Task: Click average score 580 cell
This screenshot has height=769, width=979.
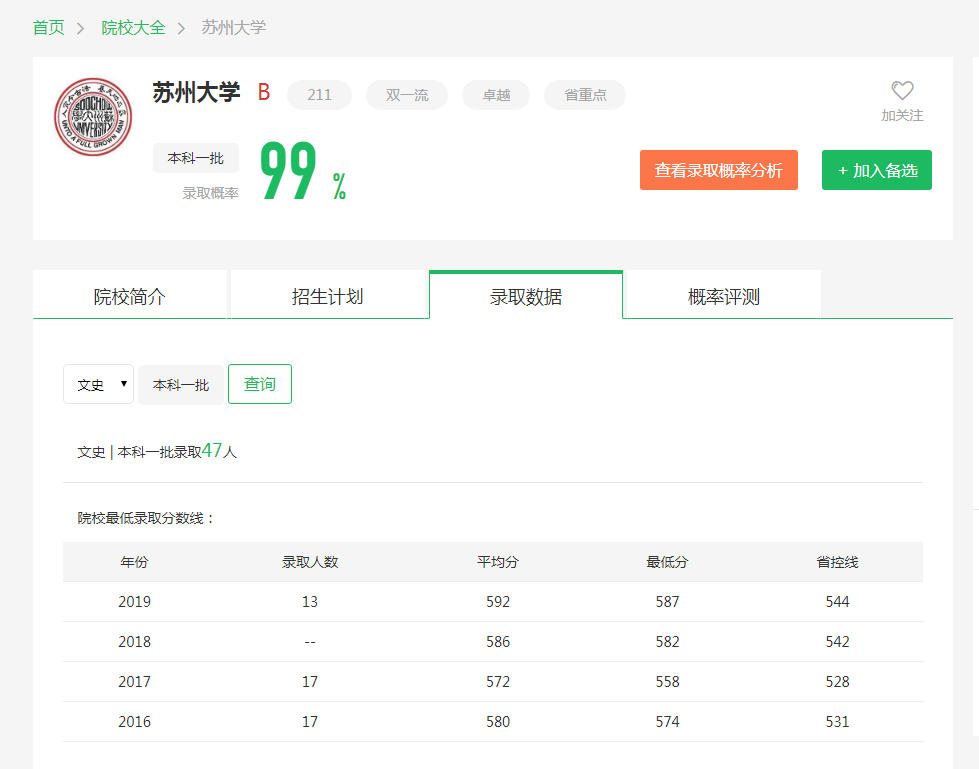Action: [498, 722]
